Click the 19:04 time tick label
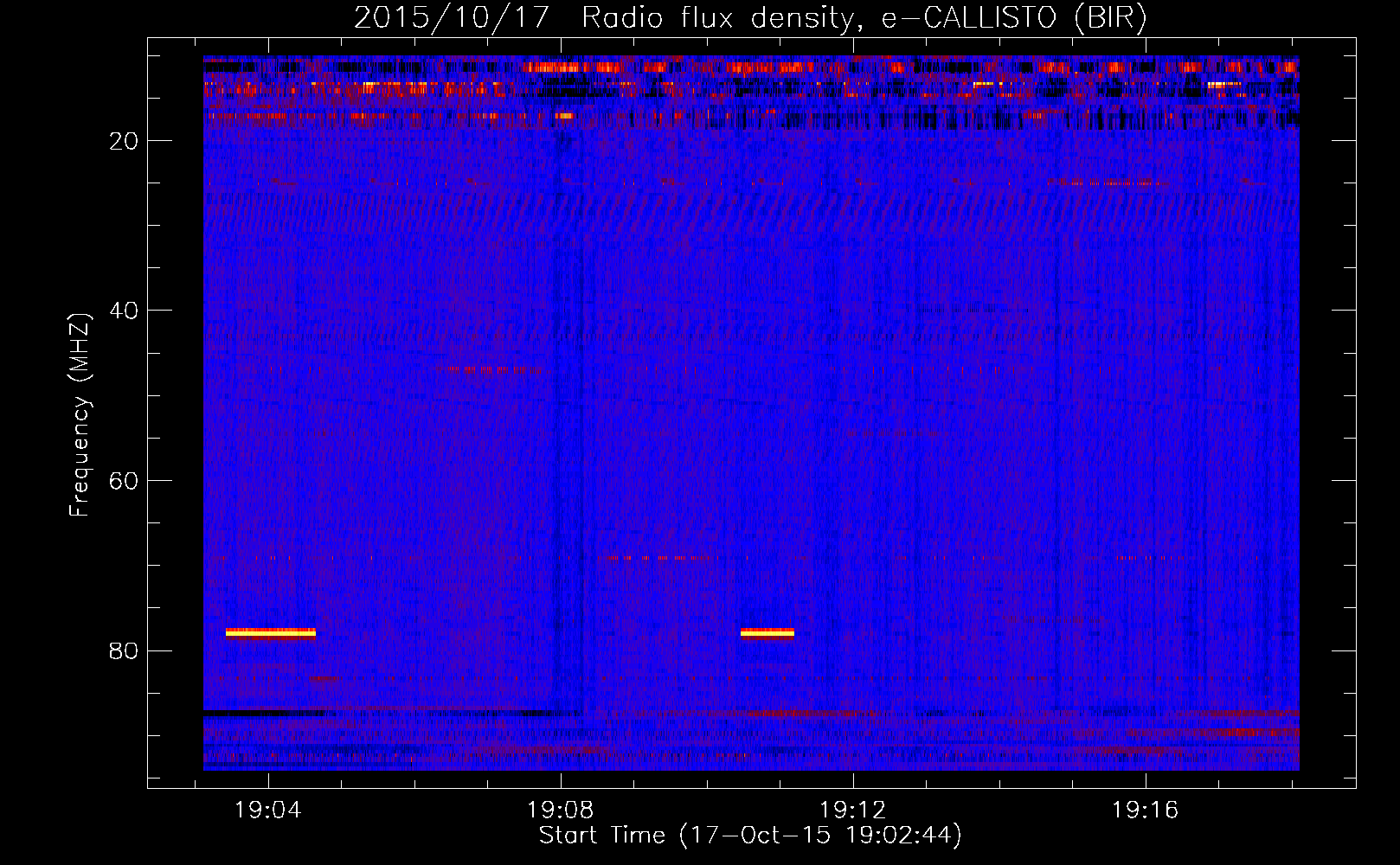 pos(268,811)
